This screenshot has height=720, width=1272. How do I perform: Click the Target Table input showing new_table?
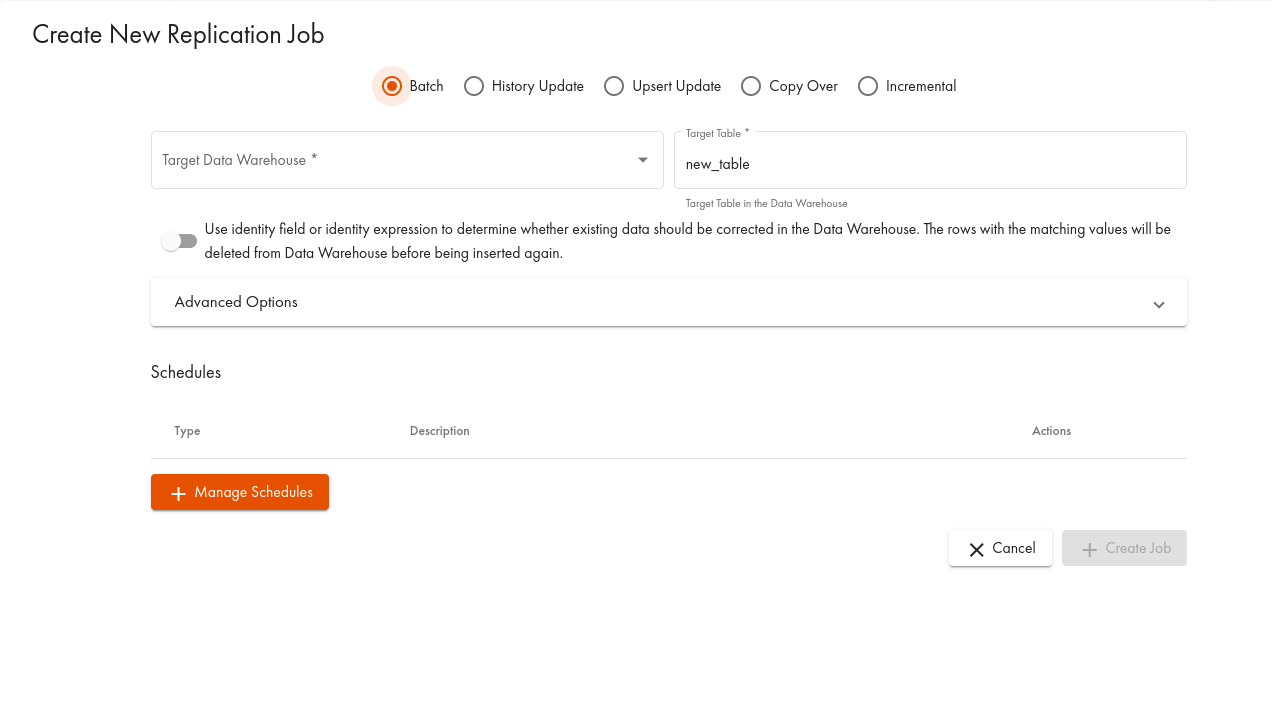point(930,163)
